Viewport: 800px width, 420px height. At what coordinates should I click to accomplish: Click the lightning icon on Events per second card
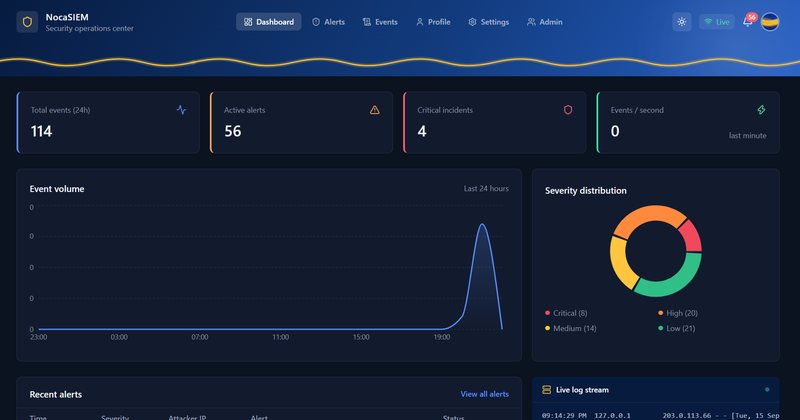point(761,110)
